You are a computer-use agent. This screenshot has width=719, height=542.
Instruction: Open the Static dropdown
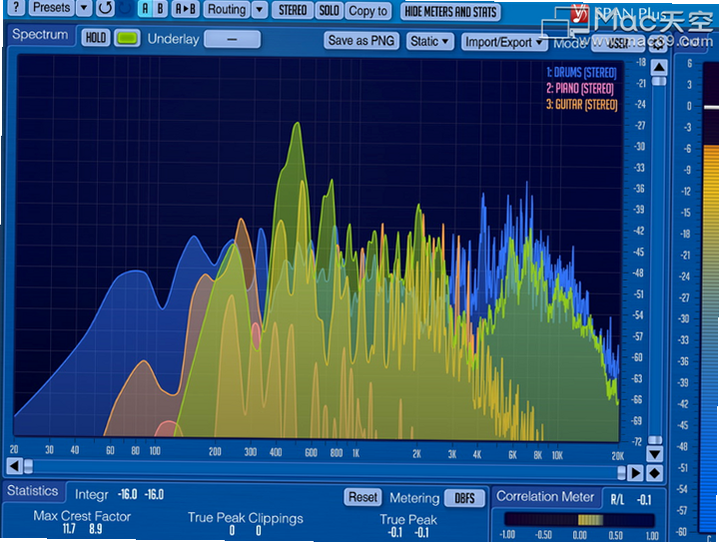[x=429, y=41]
